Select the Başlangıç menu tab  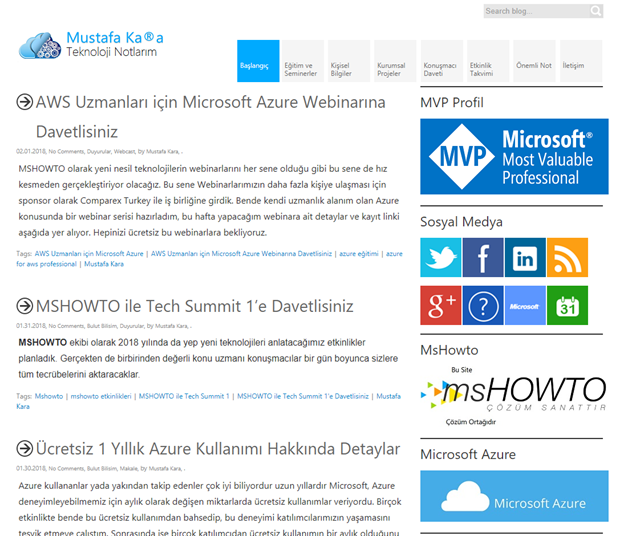(258, 61)
